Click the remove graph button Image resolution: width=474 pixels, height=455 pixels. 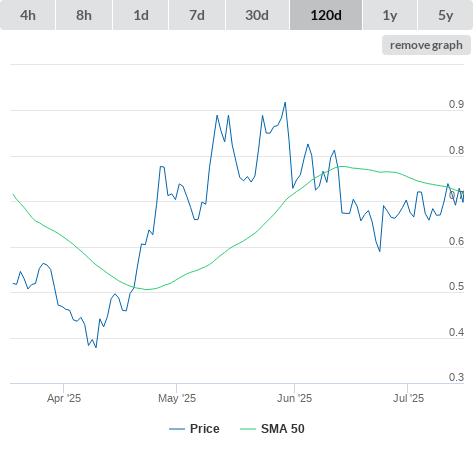click(426, 45)
